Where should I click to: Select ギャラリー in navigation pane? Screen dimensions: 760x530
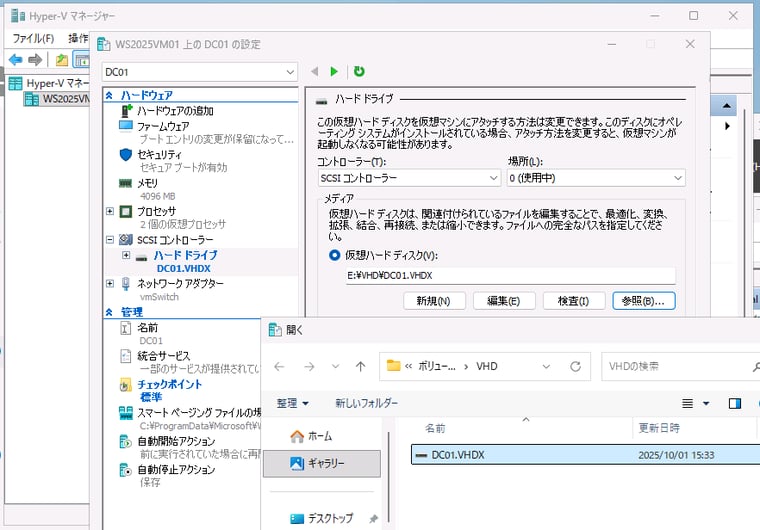click(x=322, y=464)
